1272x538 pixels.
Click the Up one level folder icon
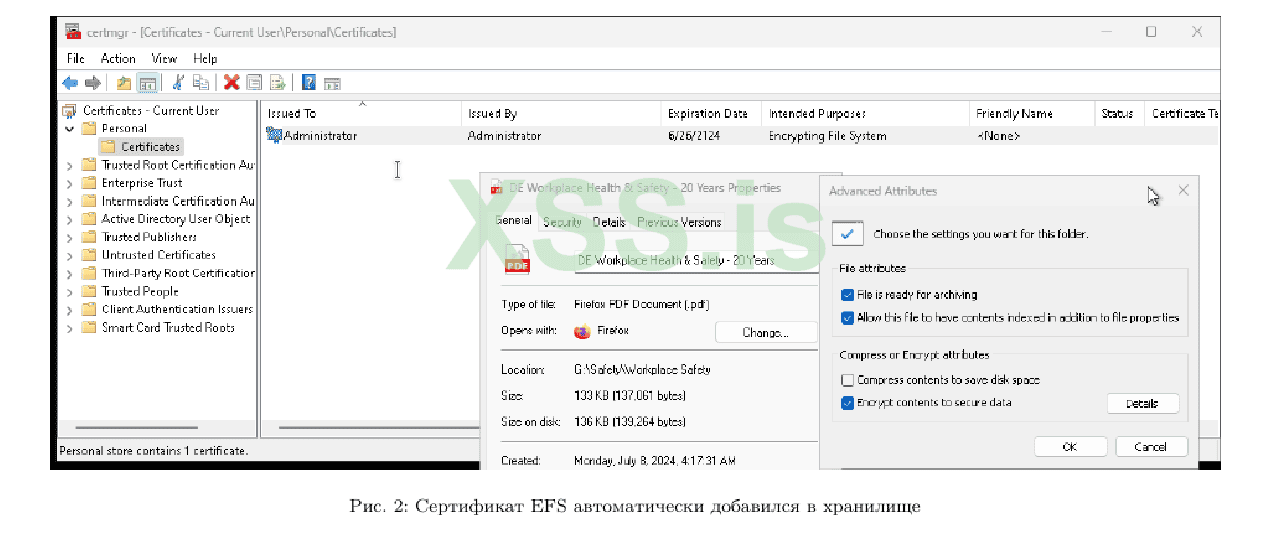(124, 83)
